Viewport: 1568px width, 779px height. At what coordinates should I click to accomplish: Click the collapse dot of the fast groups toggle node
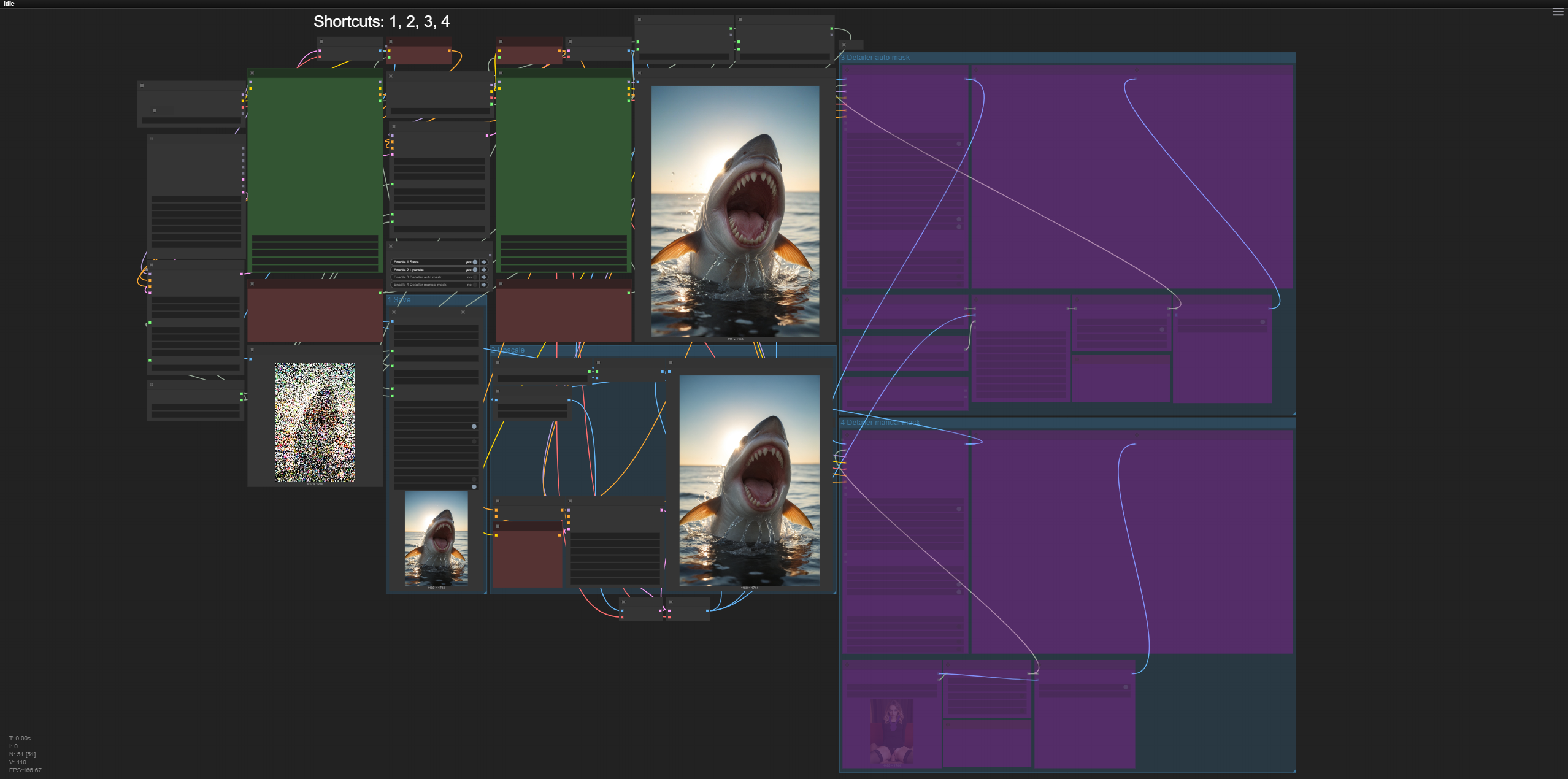pyautogui.click(x=391, y=246)
